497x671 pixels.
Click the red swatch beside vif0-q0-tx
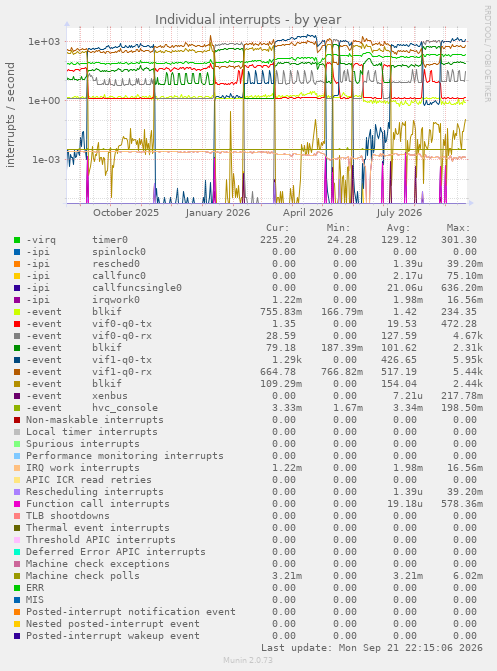click(17, 324)
